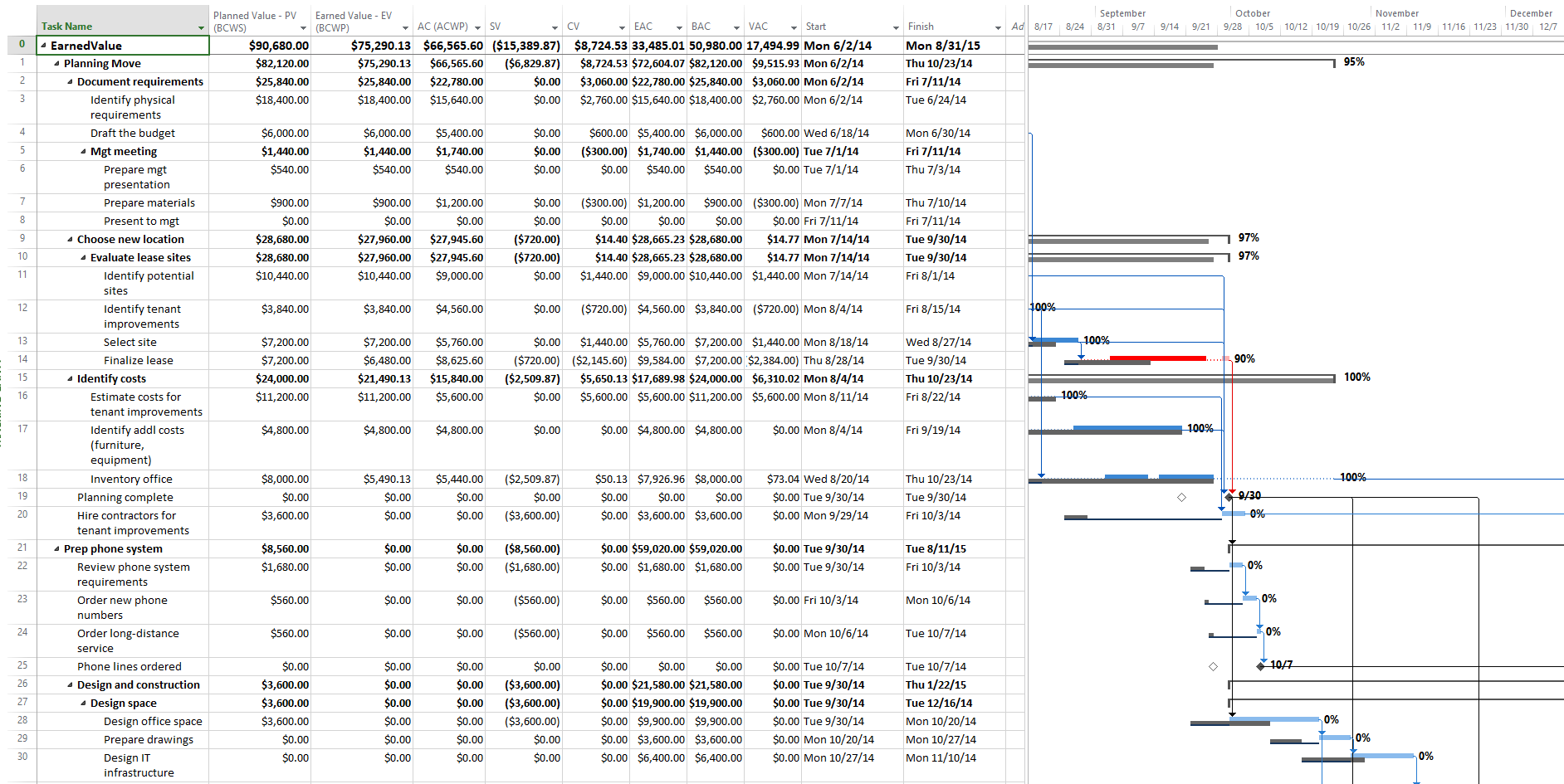Open Earned Value - EV column filter dropdown
Image resolution: width=1564 pixels, height=784 pixels.
405,28
